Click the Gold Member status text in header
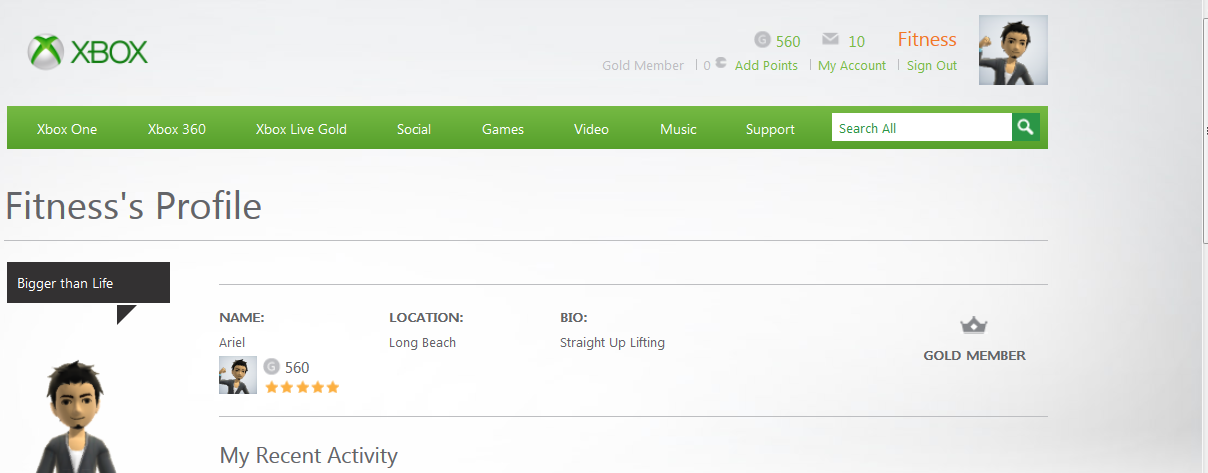This screenshot has width=1208, height=473. pos(643,65)
